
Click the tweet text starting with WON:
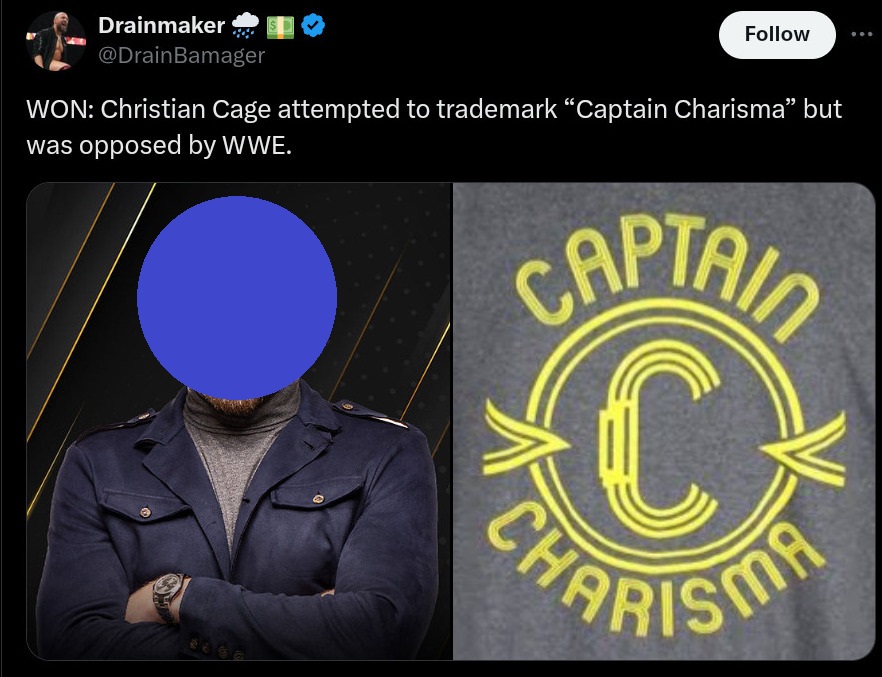(434, 127)
